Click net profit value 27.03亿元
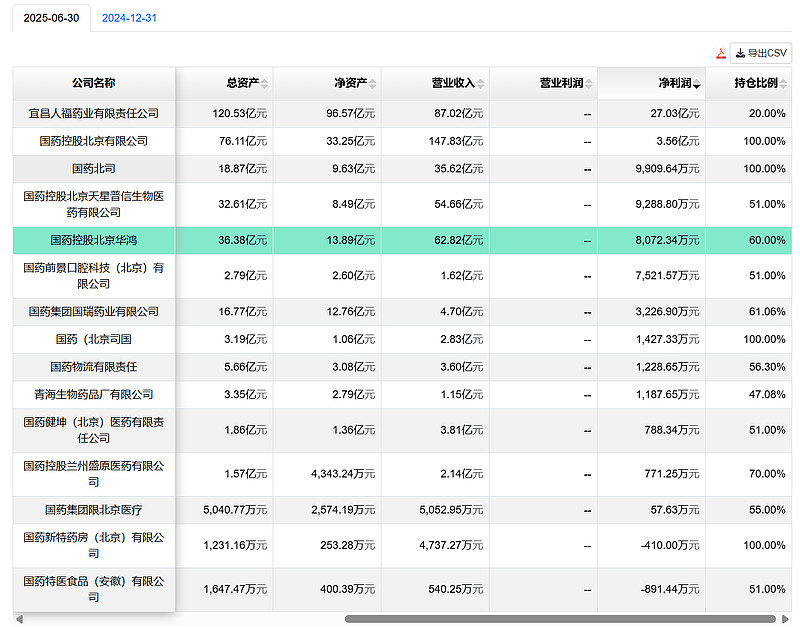Image resolution: width=800 pixels, height=627 pixels. click(x=674, y=113)
